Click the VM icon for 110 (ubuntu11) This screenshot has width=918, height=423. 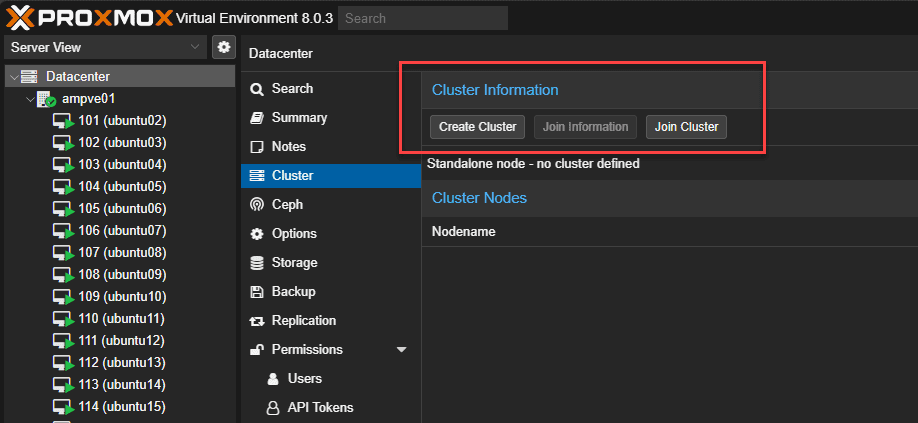(63, 319)
